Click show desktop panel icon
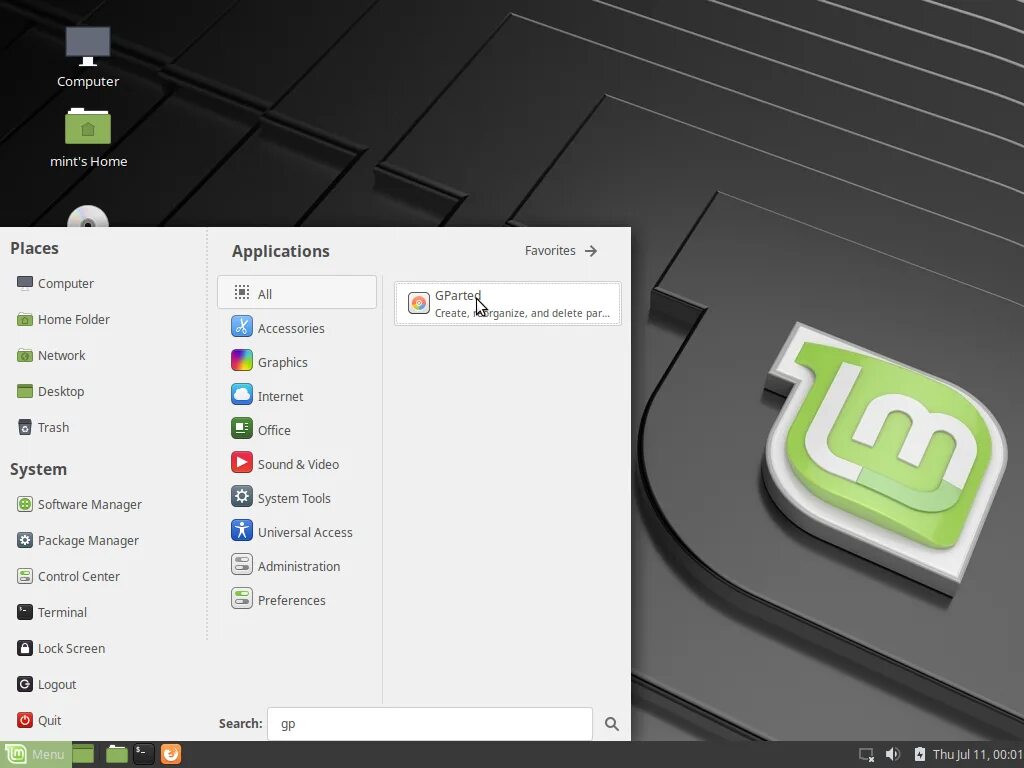 pos(83,754)
